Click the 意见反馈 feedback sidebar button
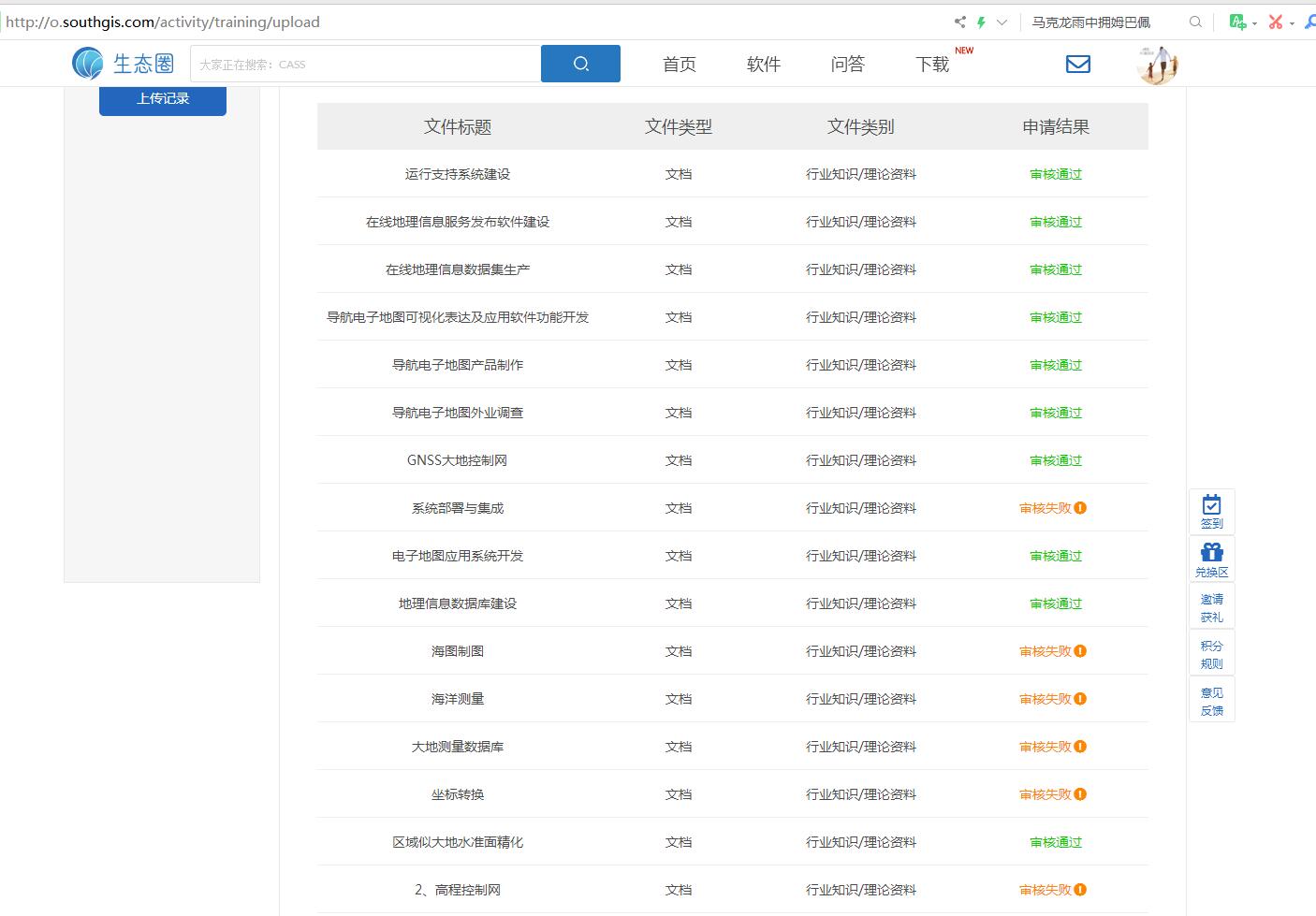Image resolution: width=1316 pixels, height=916 pixels. pyautogui.click(x=1212, y=701)
